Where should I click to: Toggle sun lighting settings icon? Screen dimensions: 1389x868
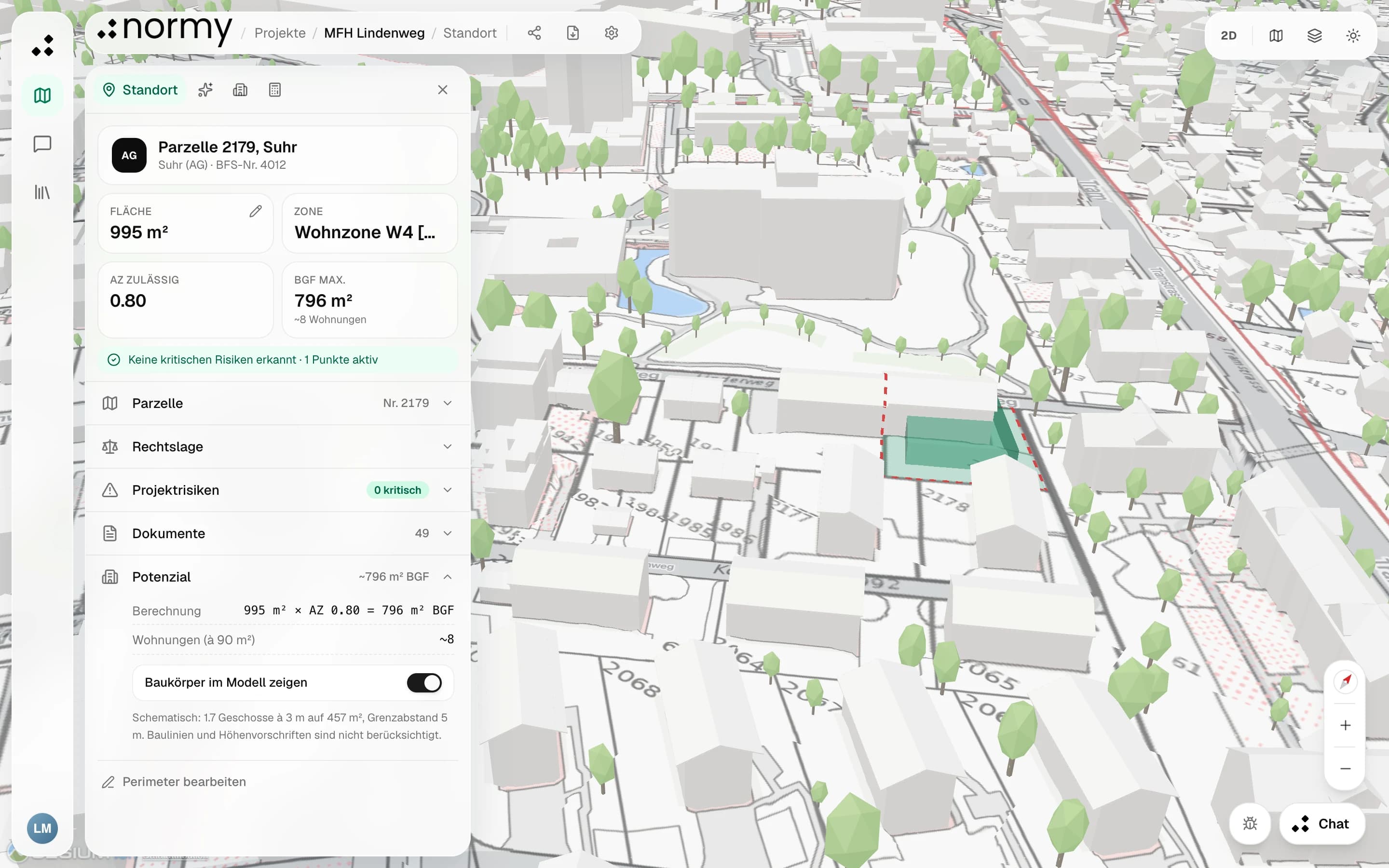pos(1353,36)
